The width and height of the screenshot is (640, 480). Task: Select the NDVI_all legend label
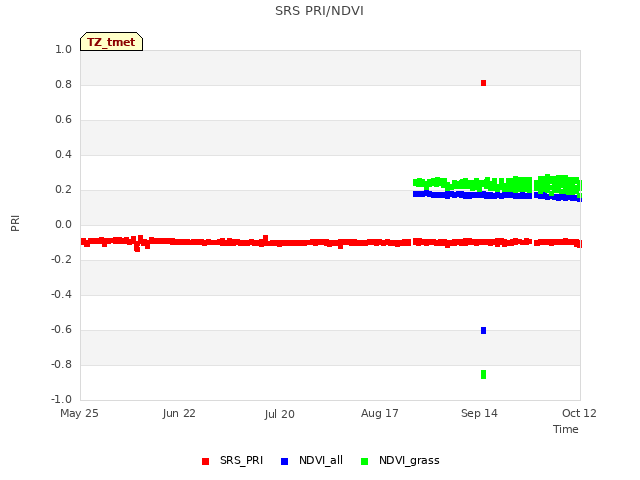point(321,460)
